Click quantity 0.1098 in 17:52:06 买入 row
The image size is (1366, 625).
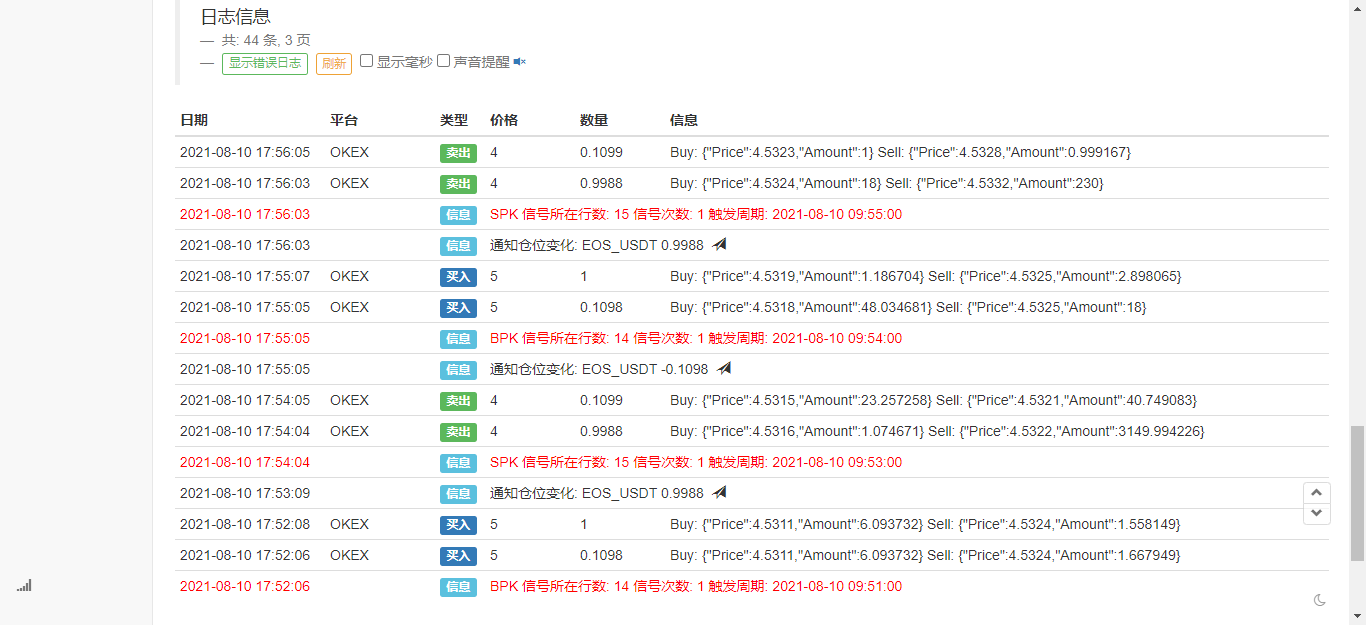coord(601,555)
